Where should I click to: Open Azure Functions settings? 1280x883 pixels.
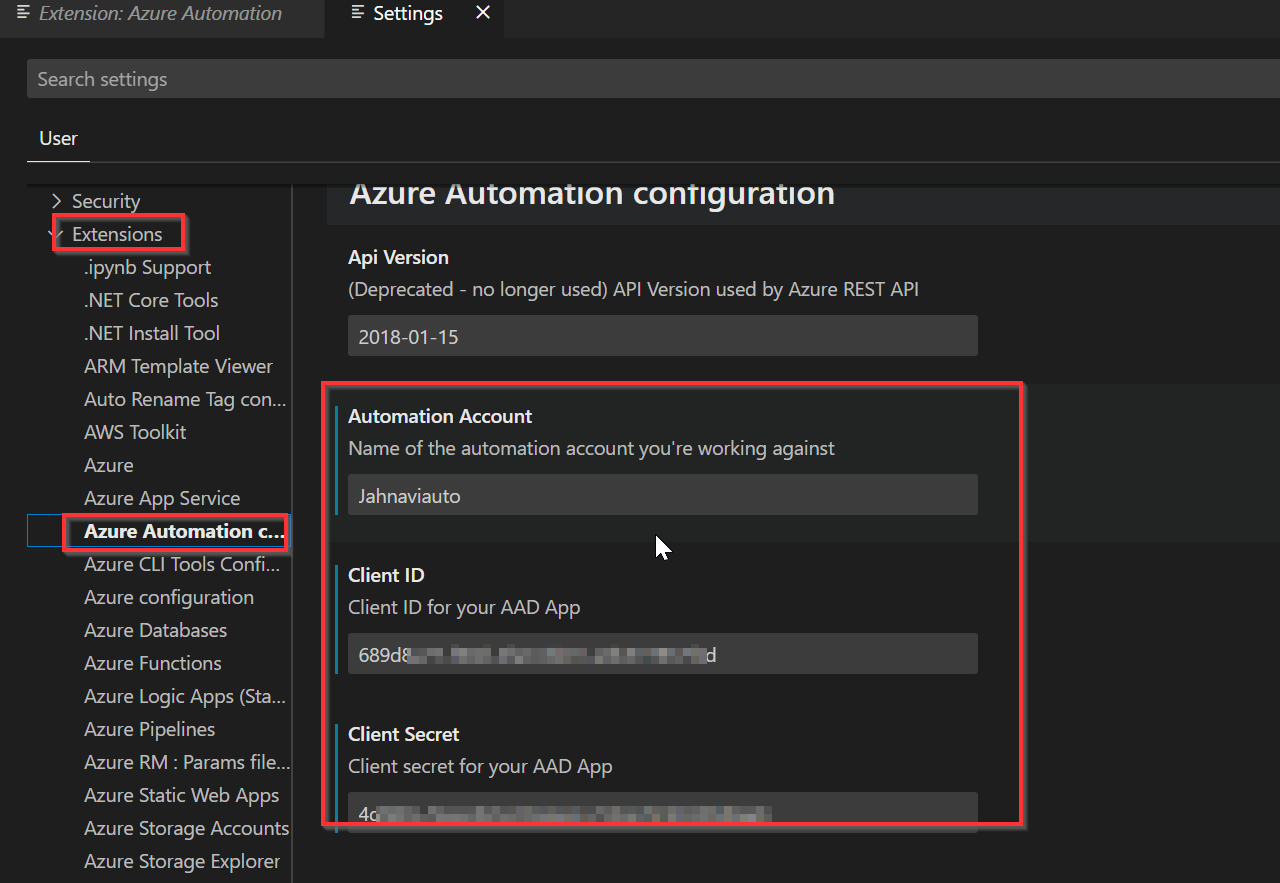pyautogui.click(x=153, y=663)
